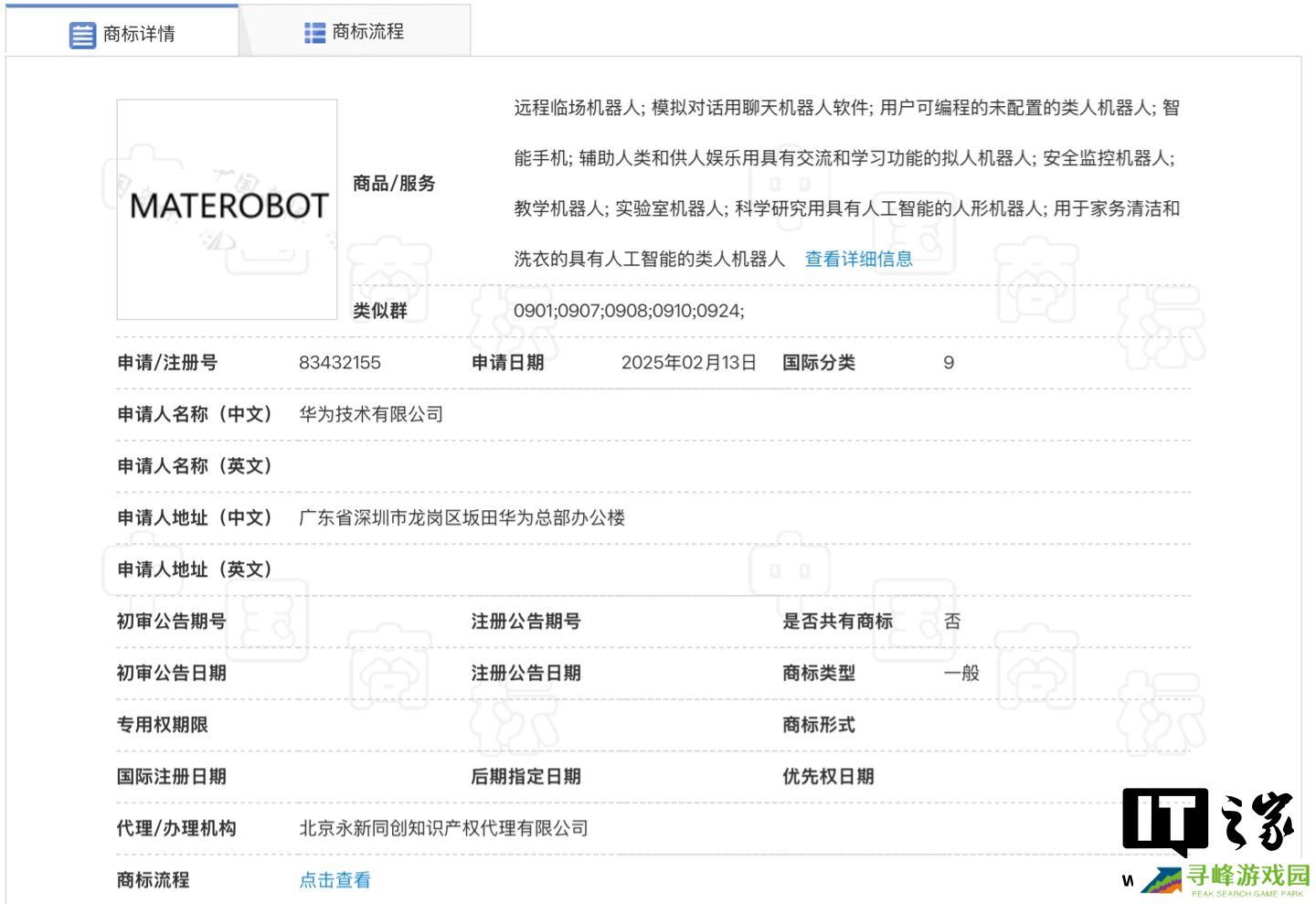The width and height of the screenshot is (1316, 904).
Task: Click the 商品/服务 label
Action: pyautogui.click(x=394, y=183)
